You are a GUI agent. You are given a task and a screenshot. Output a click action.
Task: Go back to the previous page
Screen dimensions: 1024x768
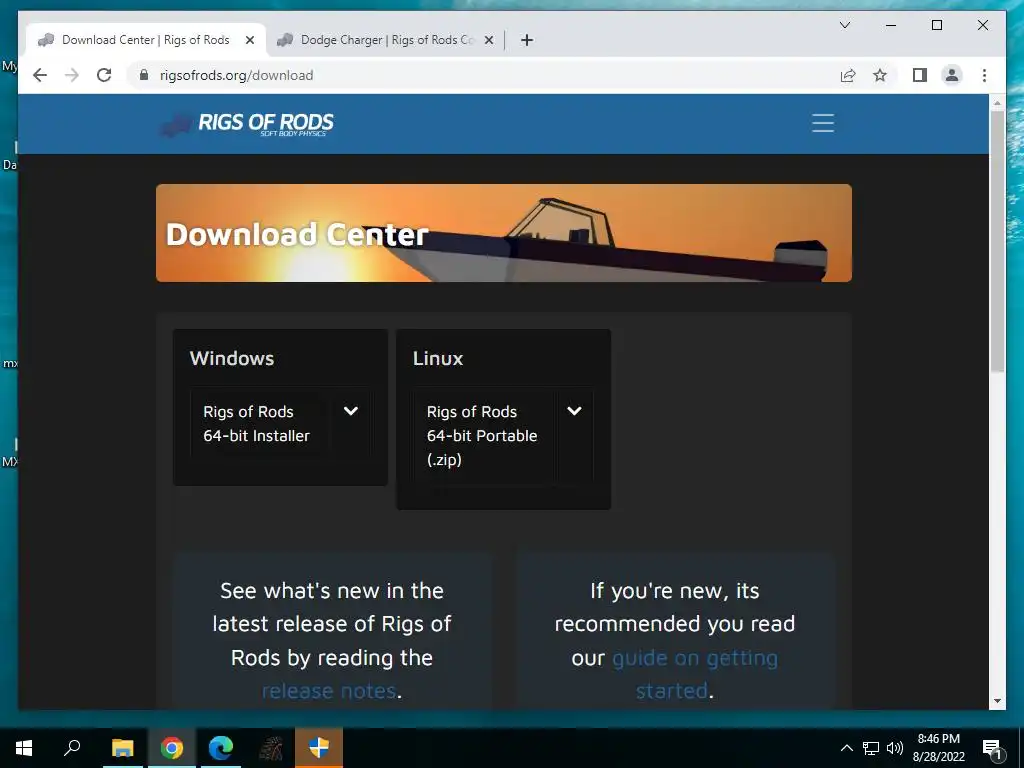tap(40, 75)
